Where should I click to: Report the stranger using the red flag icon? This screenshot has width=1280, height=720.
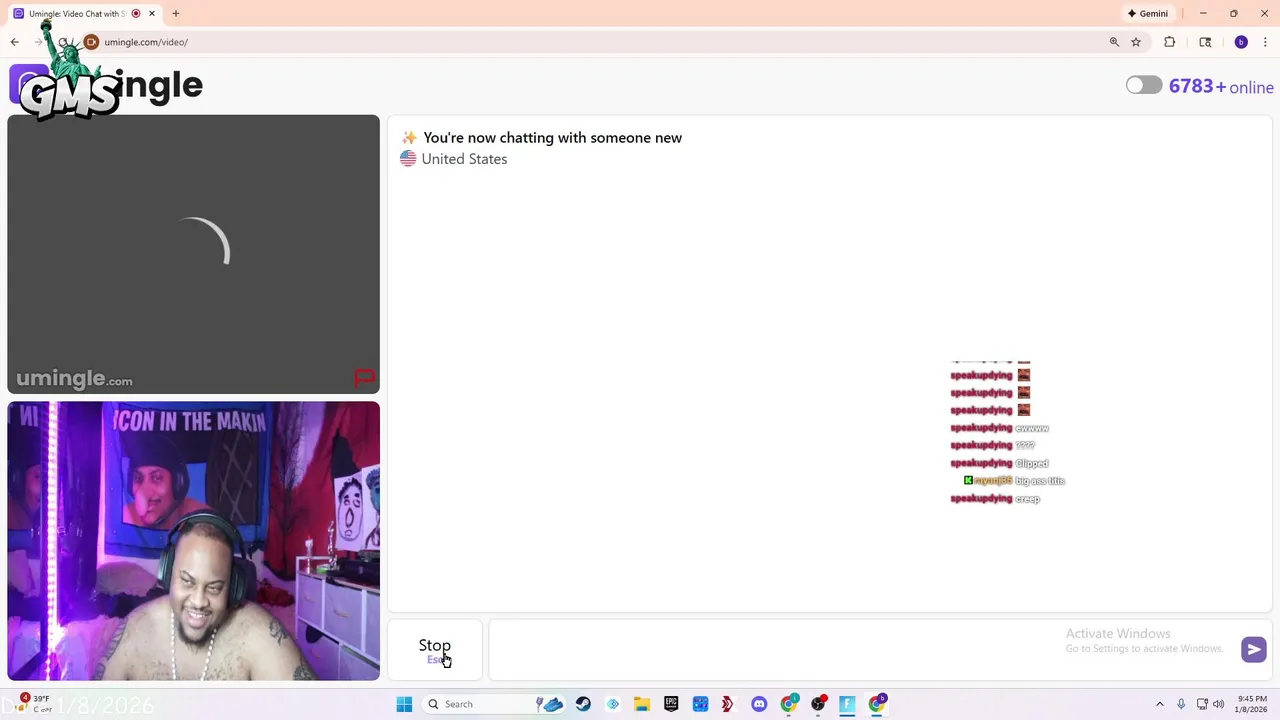pyautogui.click(x=364, y=378)
